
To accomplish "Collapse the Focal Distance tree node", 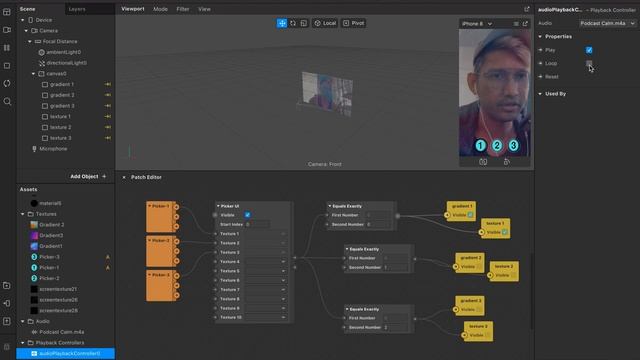I will (x=30, y=42).
